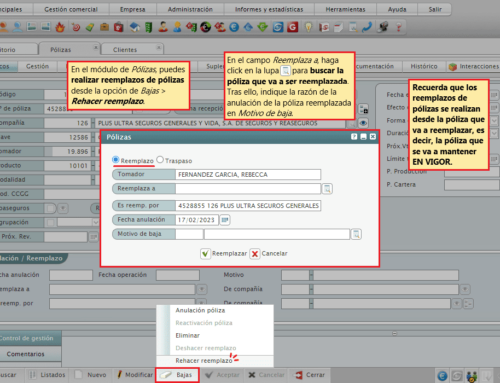Open the Empresa menu

tap(133, 9)
